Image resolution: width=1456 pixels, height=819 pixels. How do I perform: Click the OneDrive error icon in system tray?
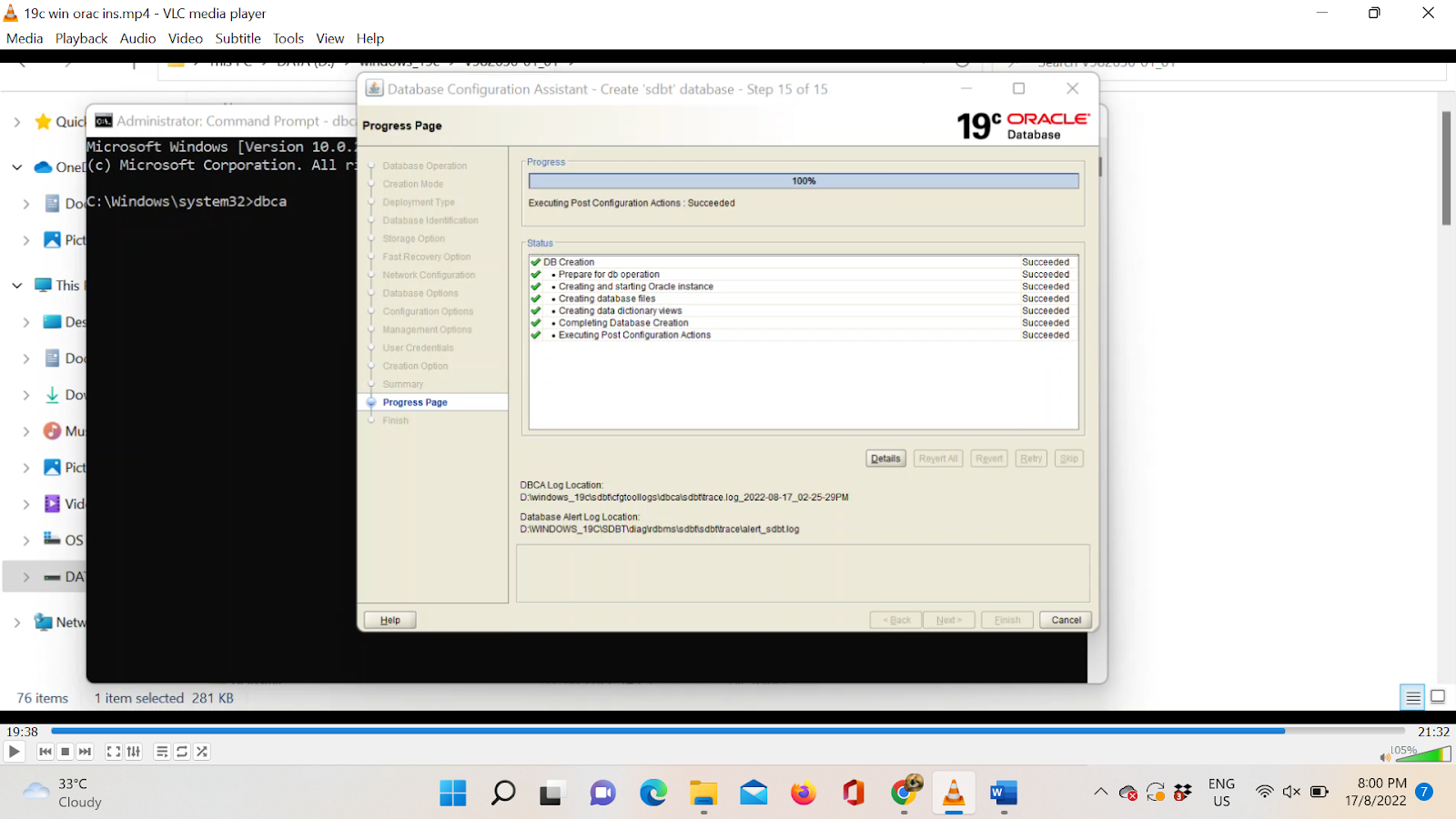(1128, 793)
